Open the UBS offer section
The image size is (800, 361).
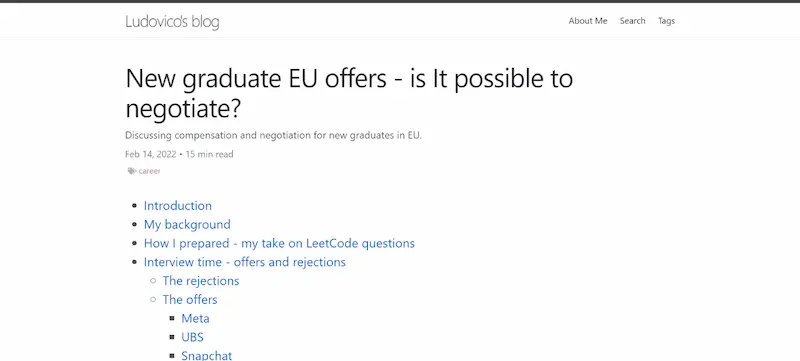pyautogui.click(x=193, y=337)
